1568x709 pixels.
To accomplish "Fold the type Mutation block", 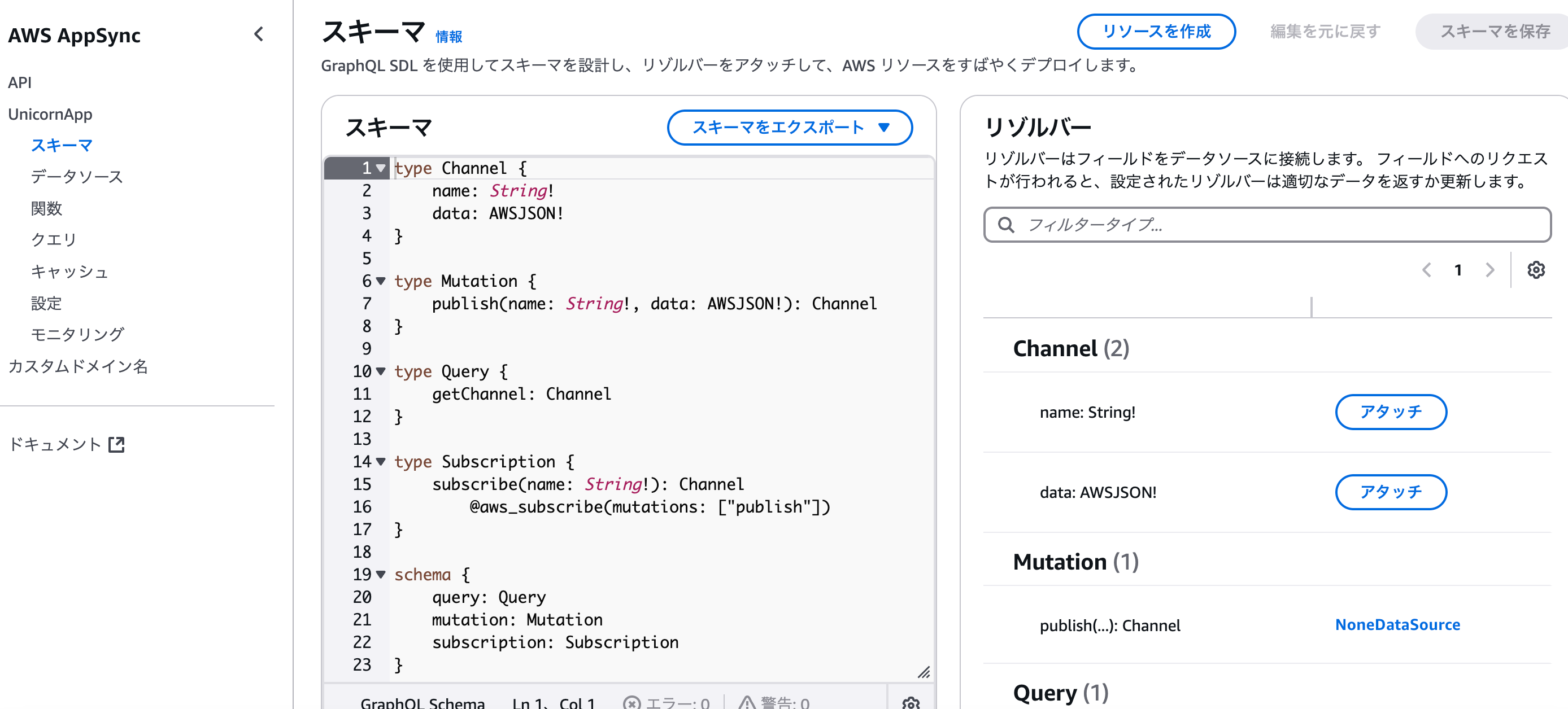I will (x=381, y=281).
